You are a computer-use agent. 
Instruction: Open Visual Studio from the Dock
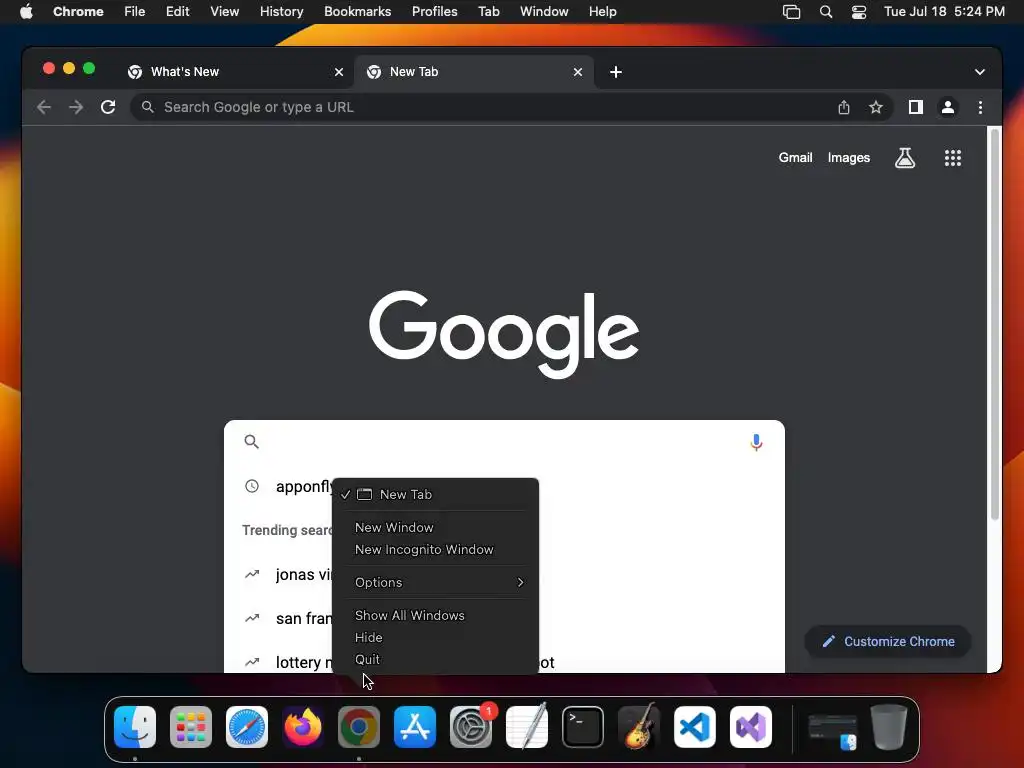click(751, 726)
